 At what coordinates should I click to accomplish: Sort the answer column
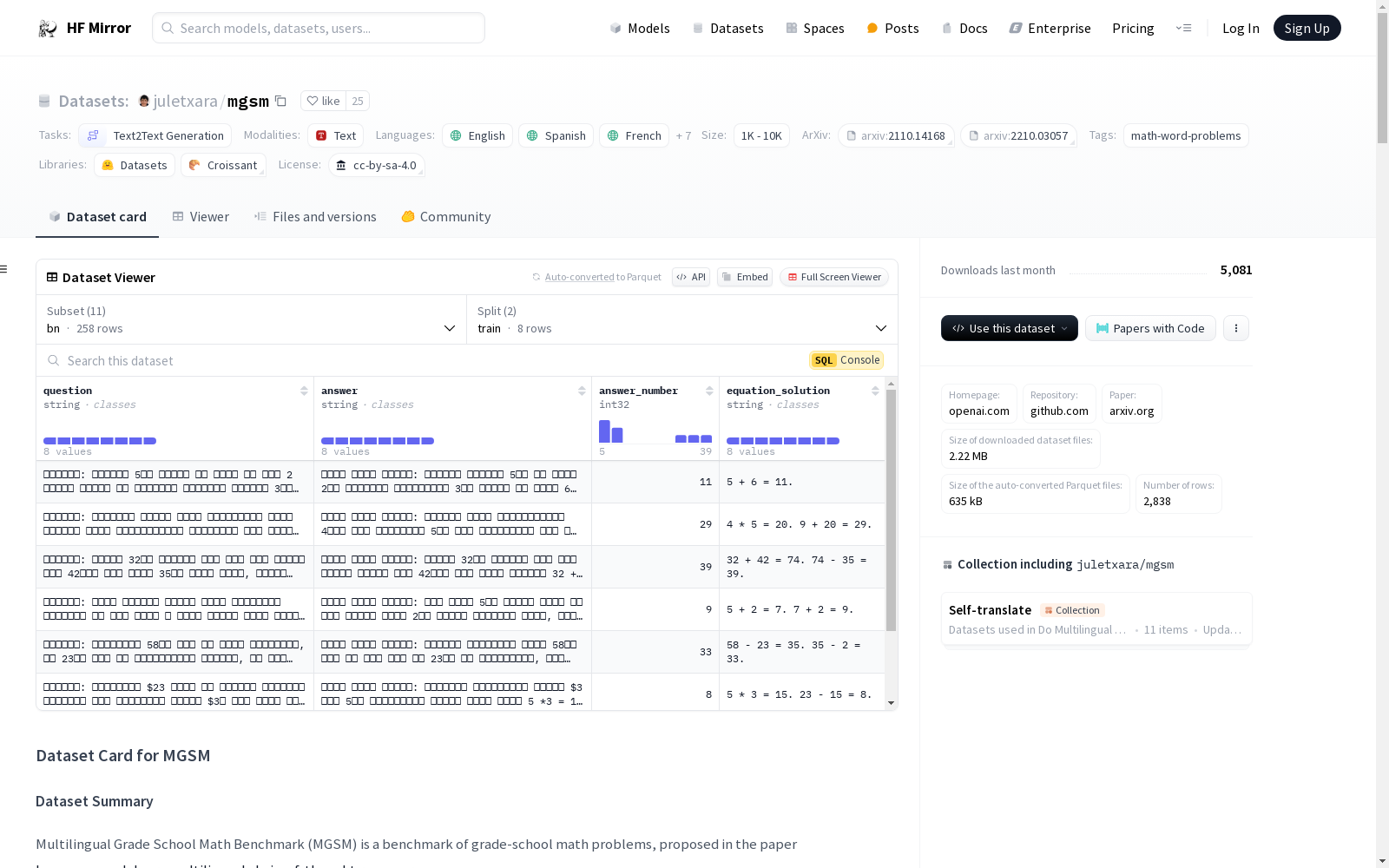(x=582, y=391)
